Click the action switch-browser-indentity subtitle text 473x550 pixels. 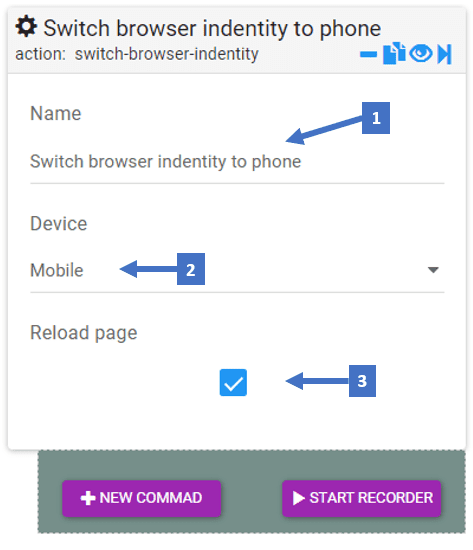tap(137, 54)
